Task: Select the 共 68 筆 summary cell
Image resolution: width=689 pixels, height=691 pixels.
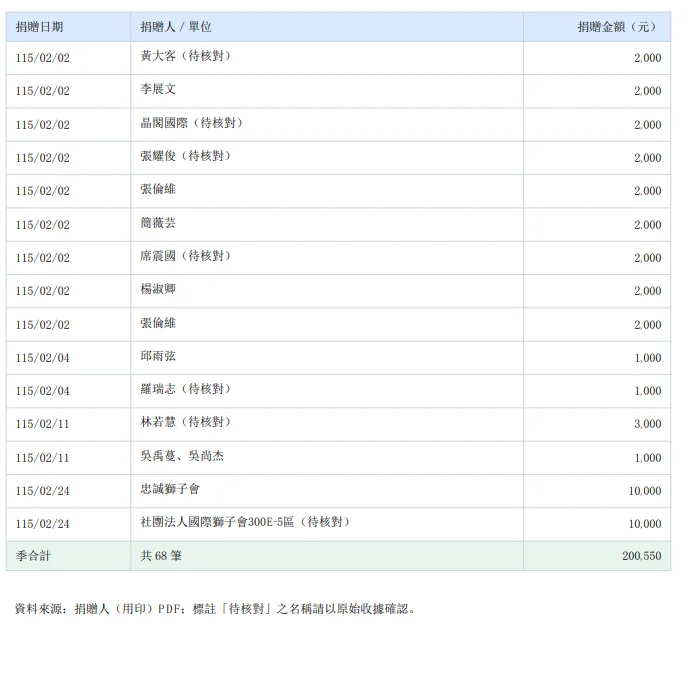Action: tap(327, 556)
